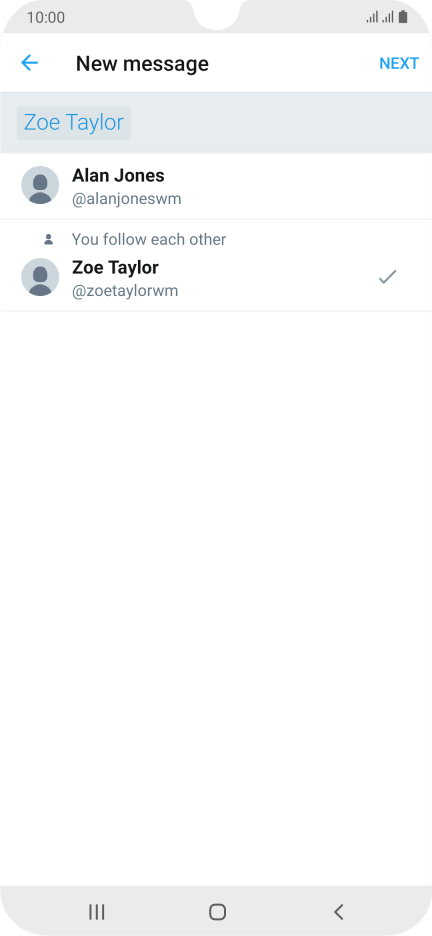This screenshot has height=936, width=432.
Task: Tap the battery status icon
Action: [x=403, y=17]
